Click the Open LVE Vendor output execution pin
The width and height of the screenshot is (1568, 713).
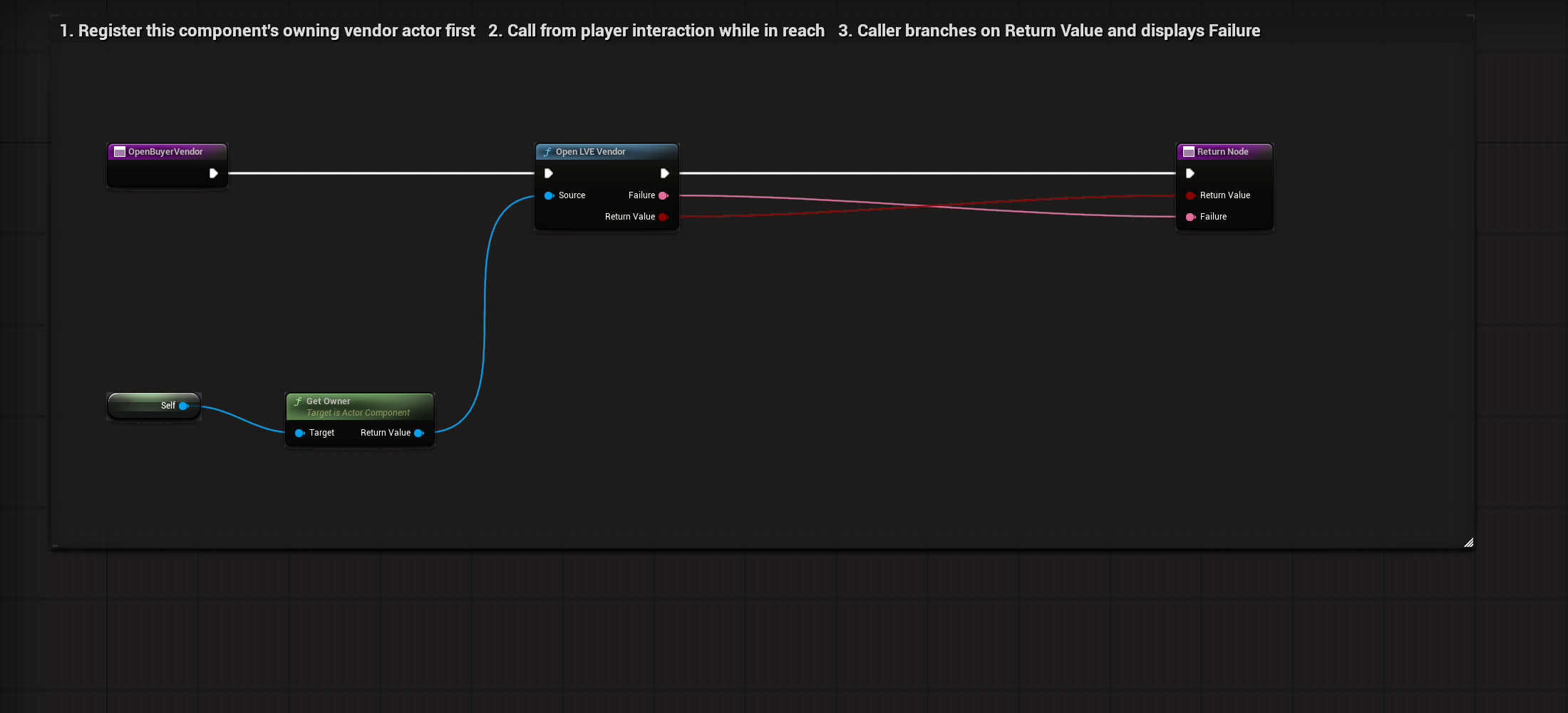tap(664, 173)
